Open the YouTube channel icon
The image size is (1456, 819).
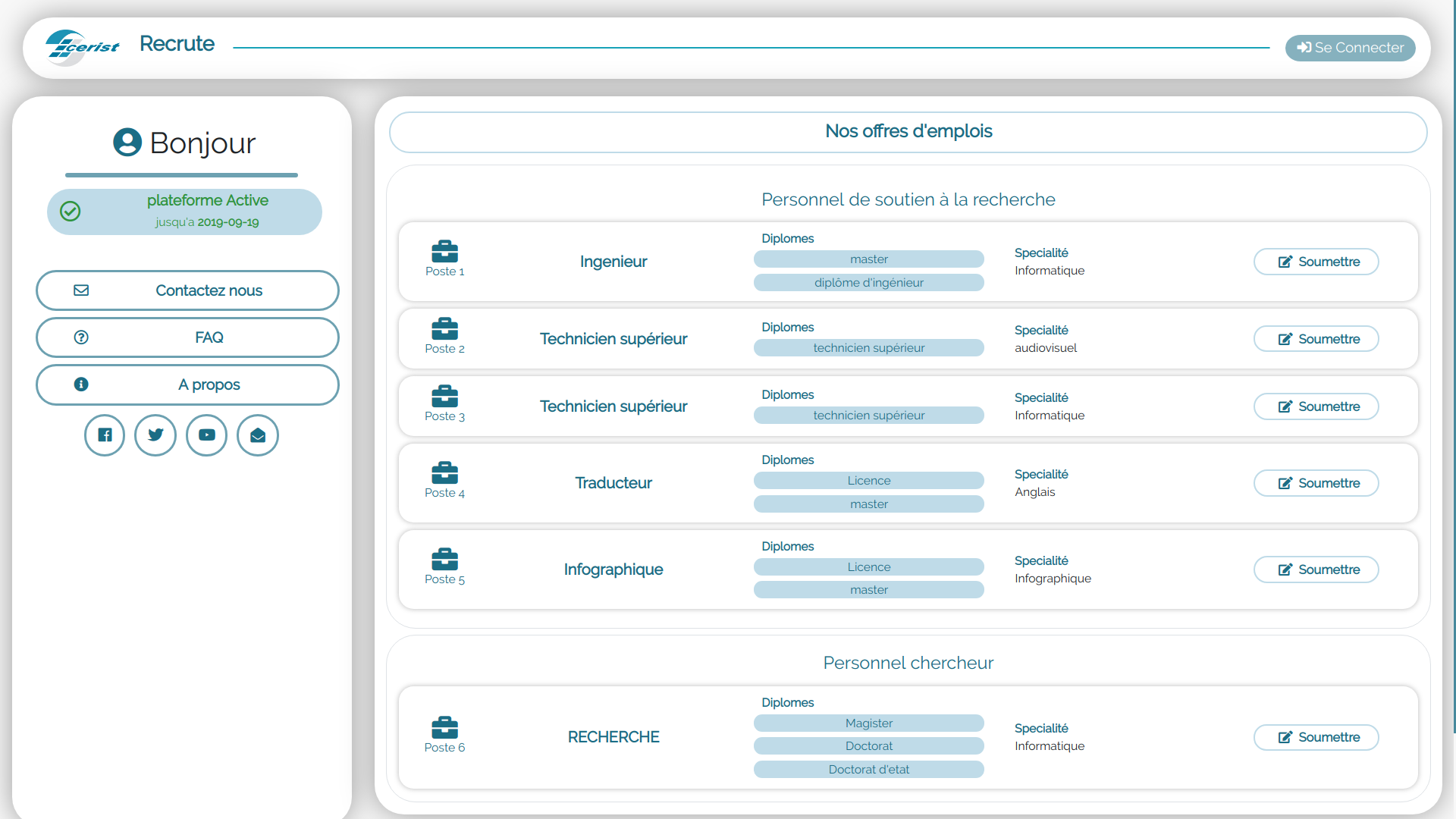[207, 435]
